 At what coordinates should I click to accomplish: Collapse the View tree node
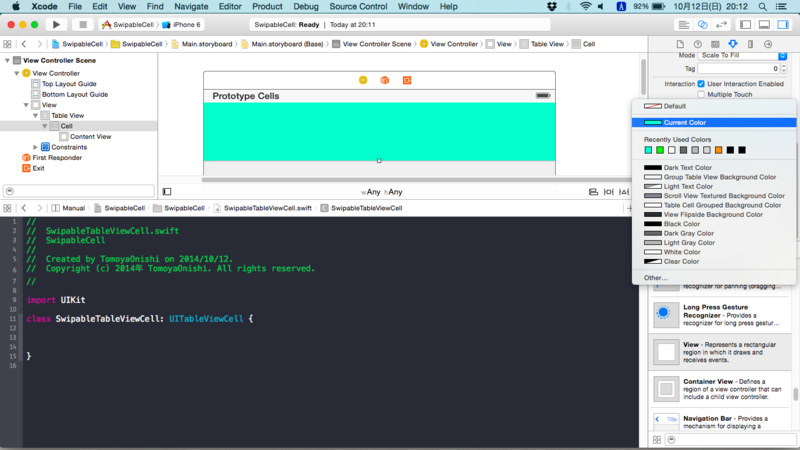pos(26,105)
